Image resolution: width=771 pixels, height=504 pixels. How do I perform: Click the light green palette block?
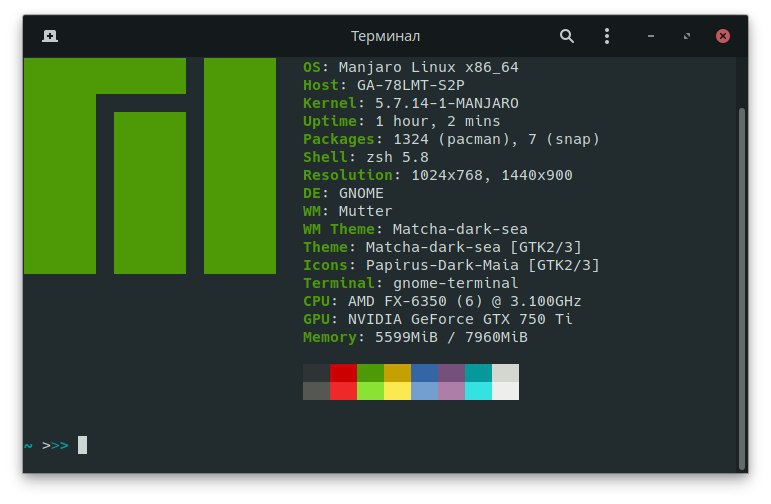tap(370, 391)
